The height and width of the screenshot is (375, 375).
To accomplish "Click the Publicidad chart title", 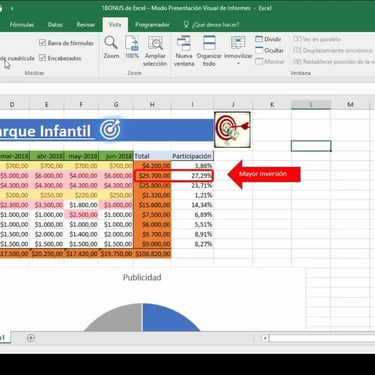I will tap(142, 277).
